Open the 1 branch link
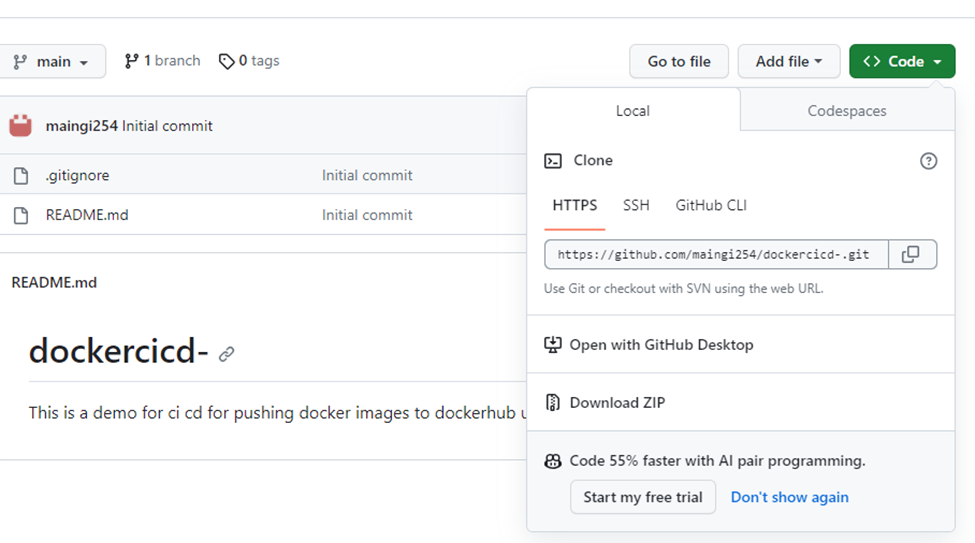This screenshot has width=975, height=543. pyautogui.click(x=162, y=61)
